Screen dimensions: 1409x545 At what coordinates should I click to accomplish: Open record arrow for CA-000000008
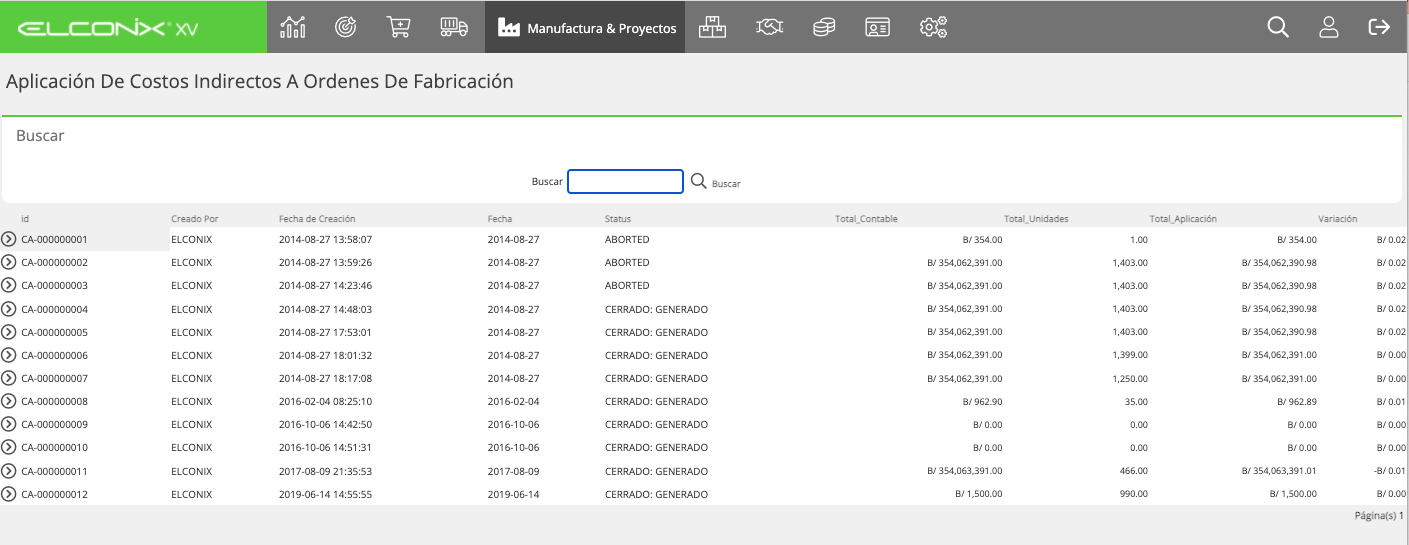click(9, 401)
